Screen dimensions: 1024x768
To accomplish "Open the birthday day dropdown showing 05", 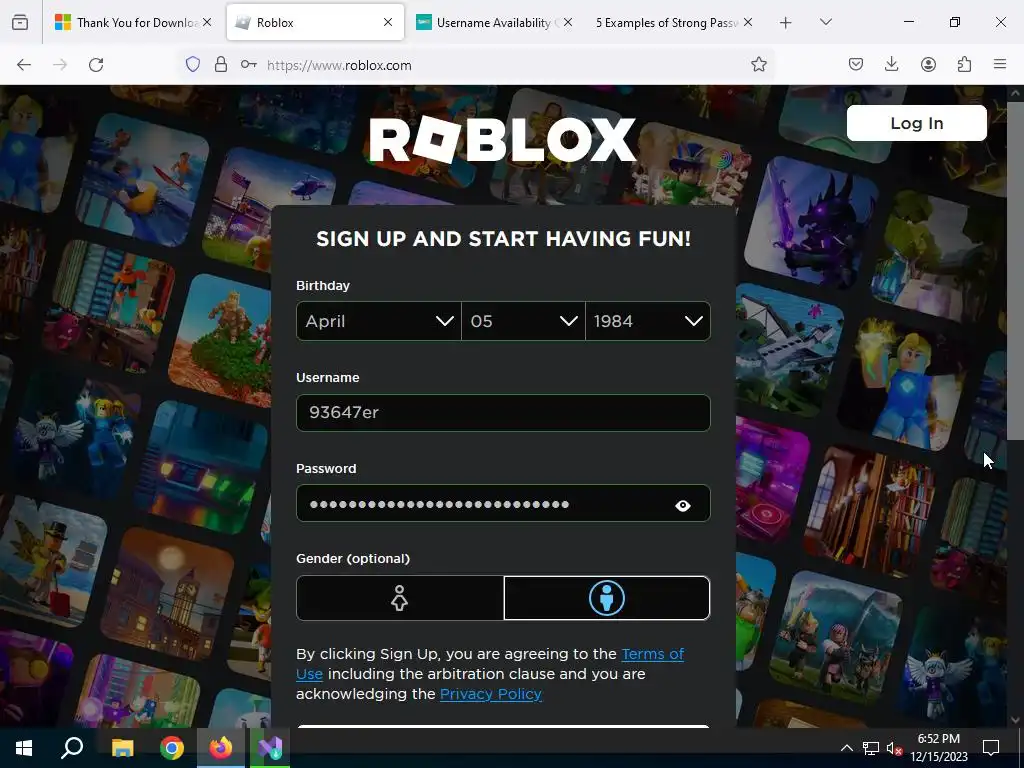I will [523, 321].
